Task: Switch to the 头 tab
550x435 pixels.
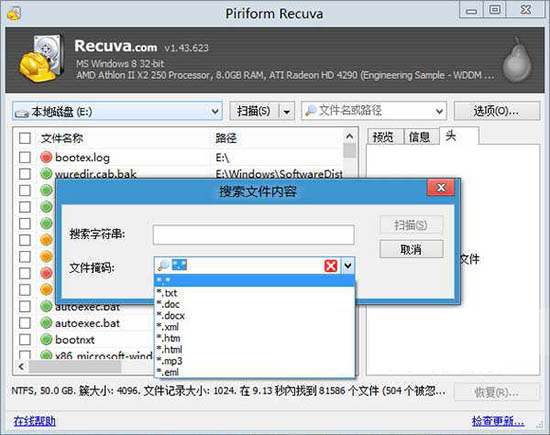Action: [x=458, y=135]
